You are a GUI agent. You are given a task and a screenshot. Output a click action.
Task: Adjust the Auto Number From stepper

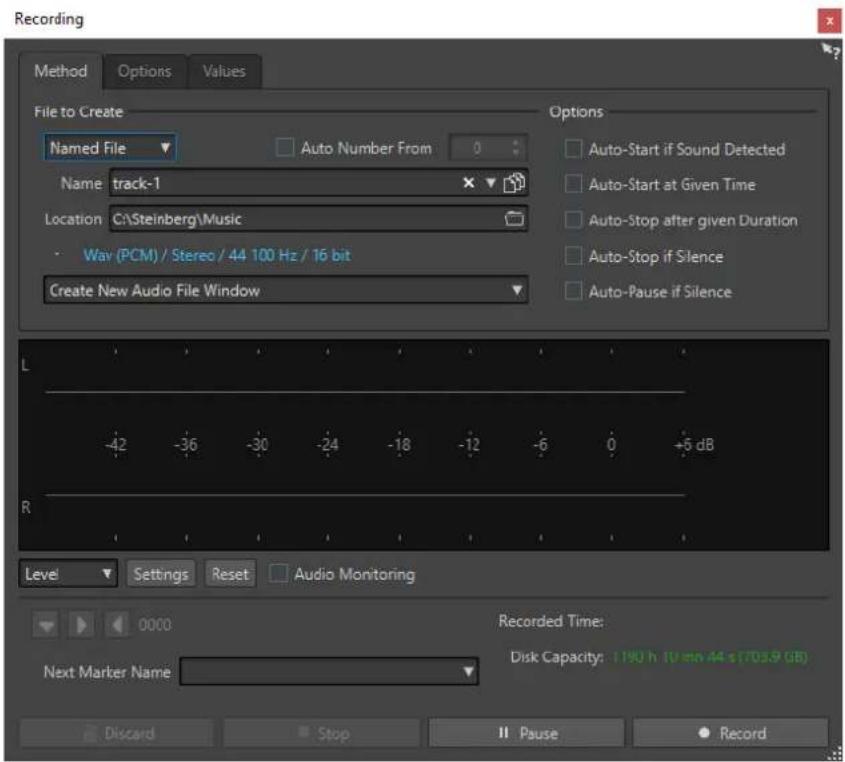[x=516, y=148]
